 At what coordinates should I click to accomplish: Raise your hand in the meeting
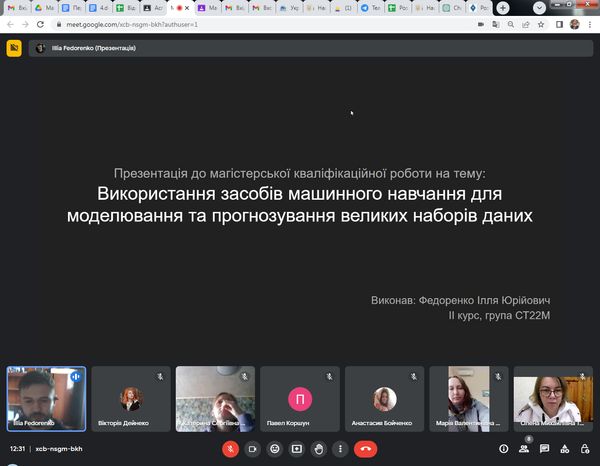click(x=318, y=449)
